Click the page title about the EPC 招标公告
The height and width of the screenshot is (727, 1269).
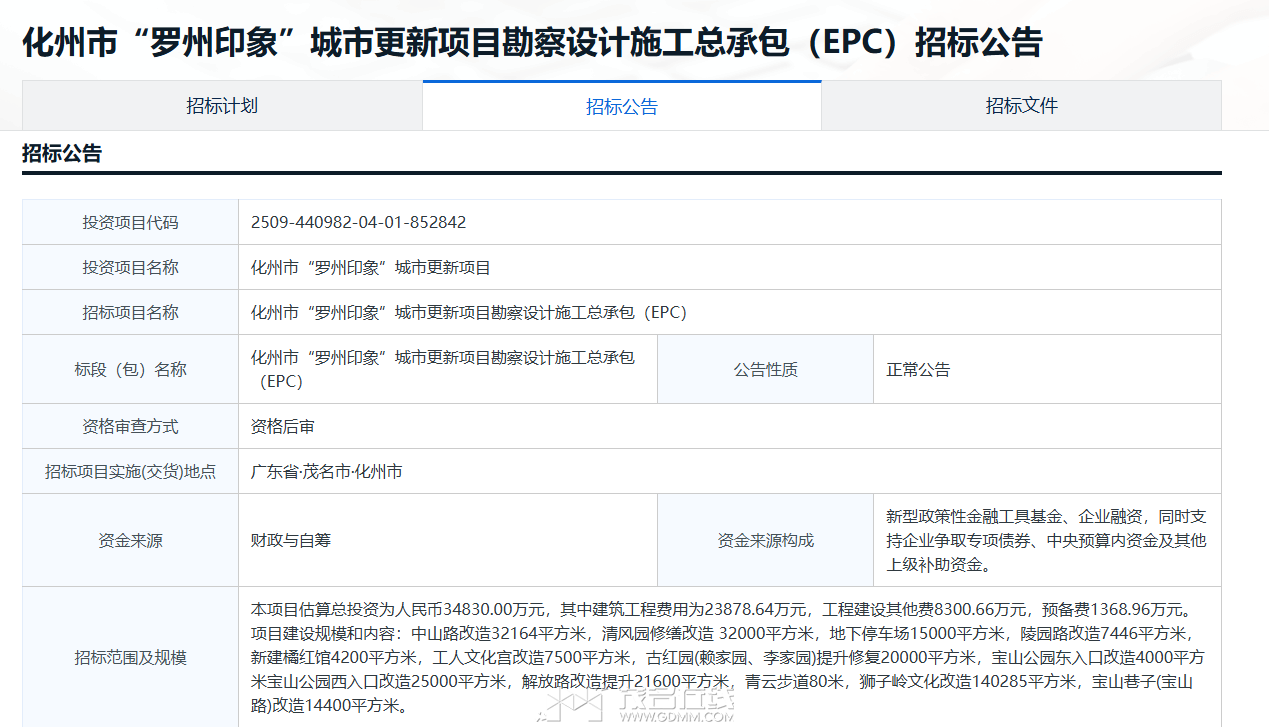[x=532, y=43]
